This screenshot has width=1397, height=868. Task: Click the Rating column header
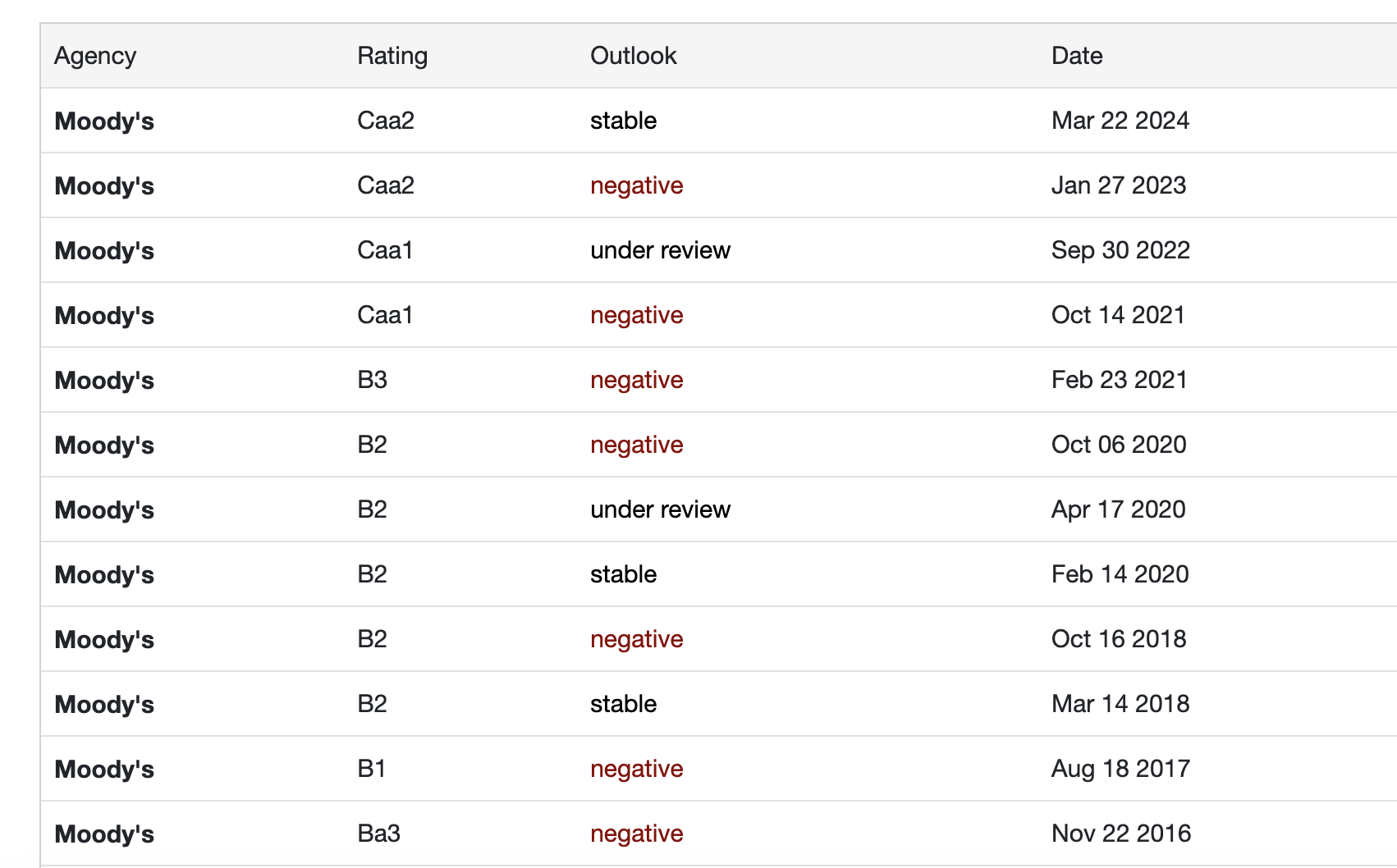coord(392,56)
